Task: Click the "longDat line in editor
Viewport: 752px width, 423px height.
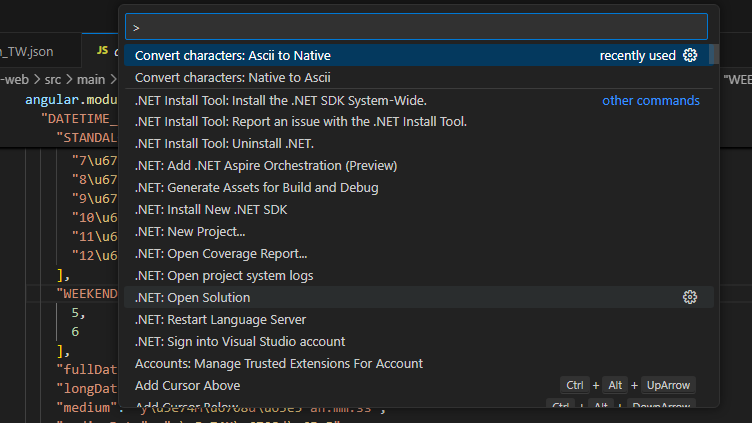Action: (87, 388)
